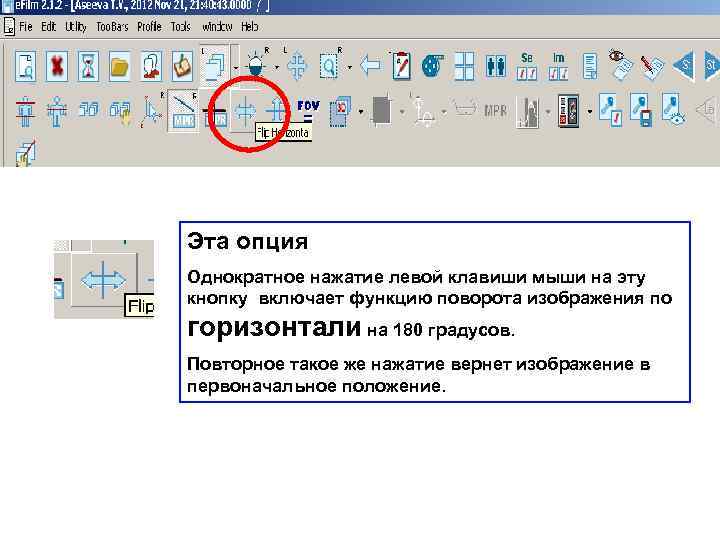Click the blue left triangle arrow
The height and width of the screenshot is (540, 720).
684,66
